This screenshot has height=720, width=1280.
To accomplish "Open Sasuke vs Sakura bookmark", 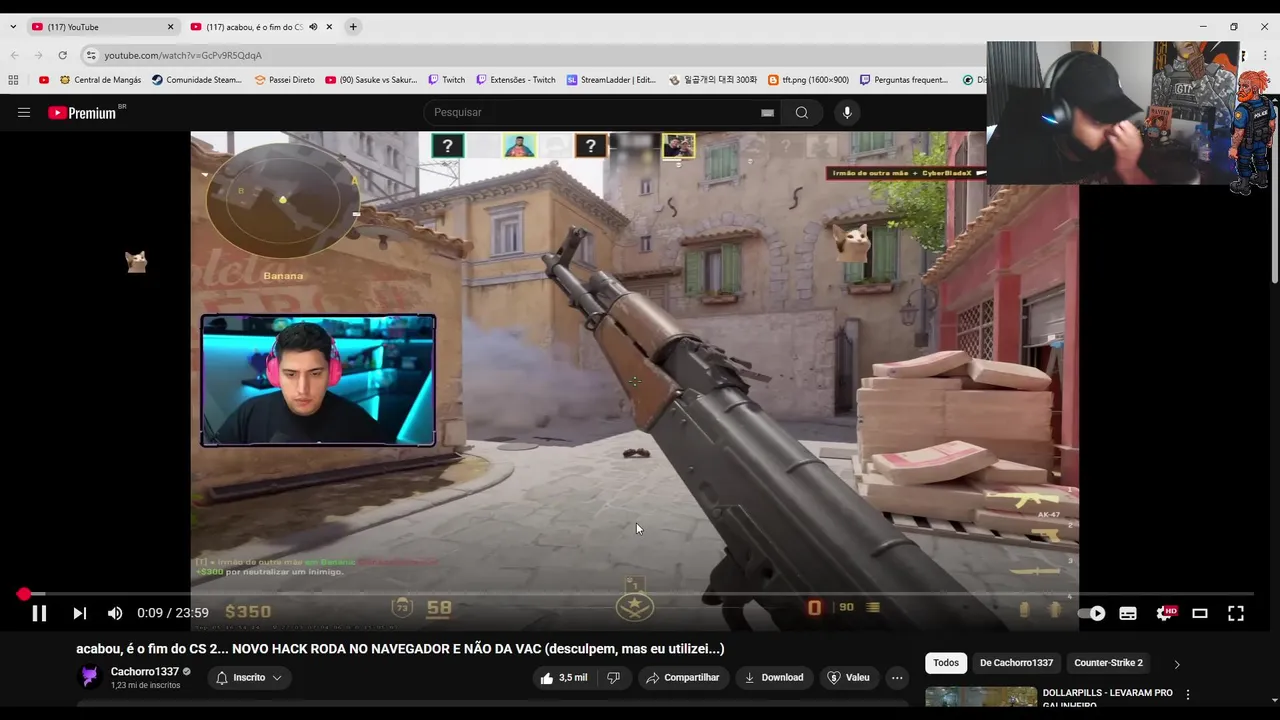I will [371, 80].
